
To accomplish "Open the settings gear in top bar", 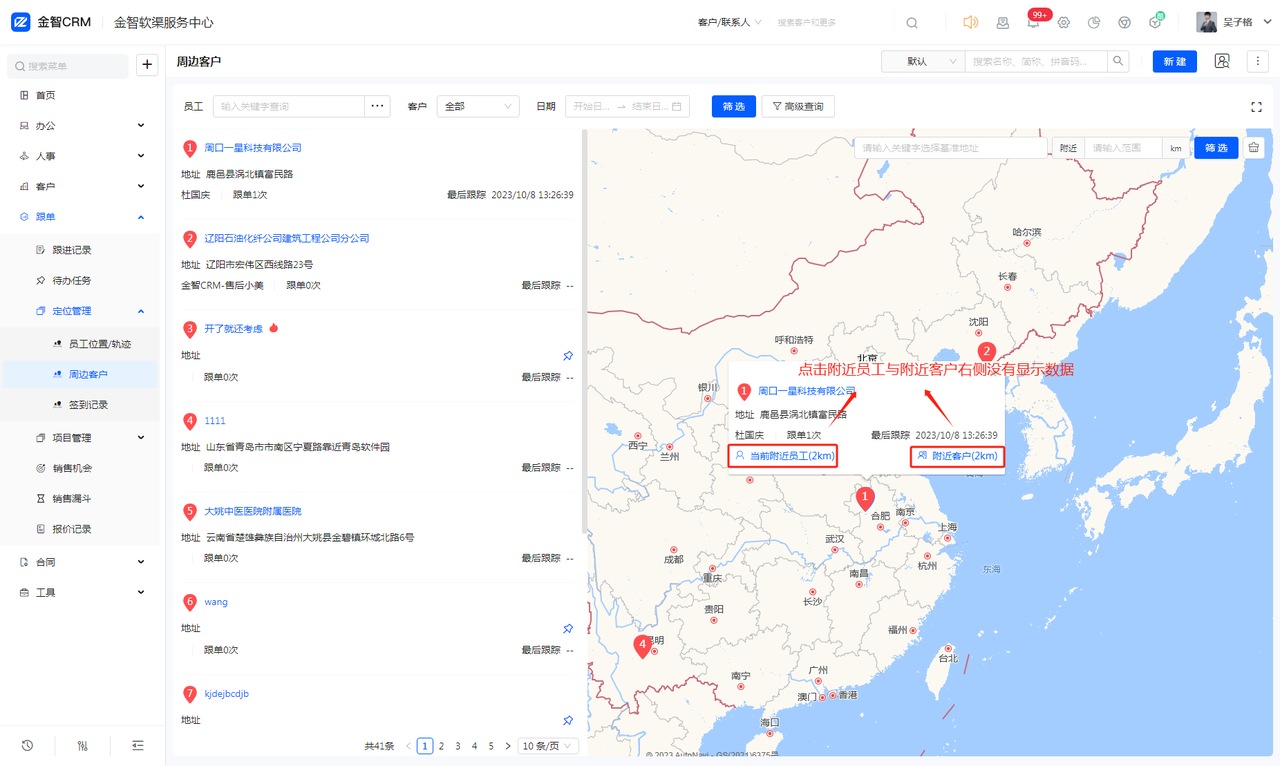I will (1063, 22).
